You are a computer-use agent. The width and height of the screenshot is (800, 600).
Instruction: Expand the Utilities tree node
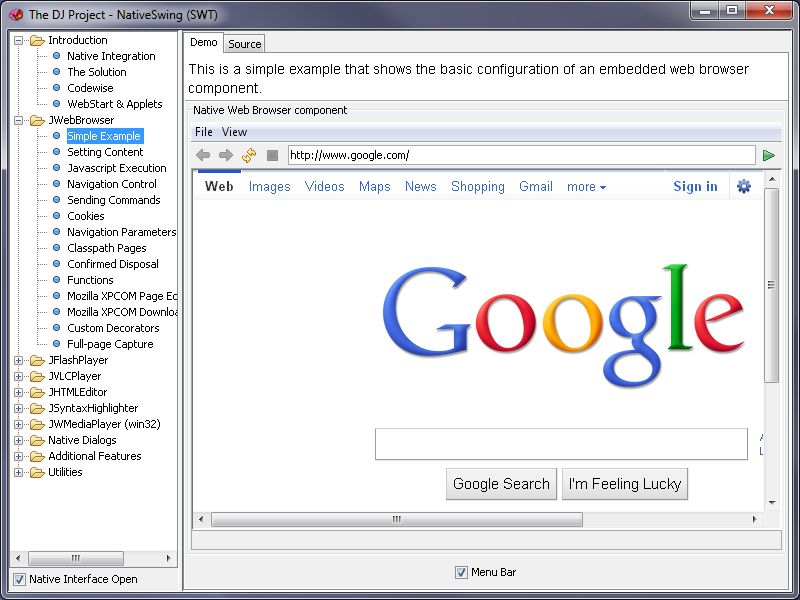18,472
